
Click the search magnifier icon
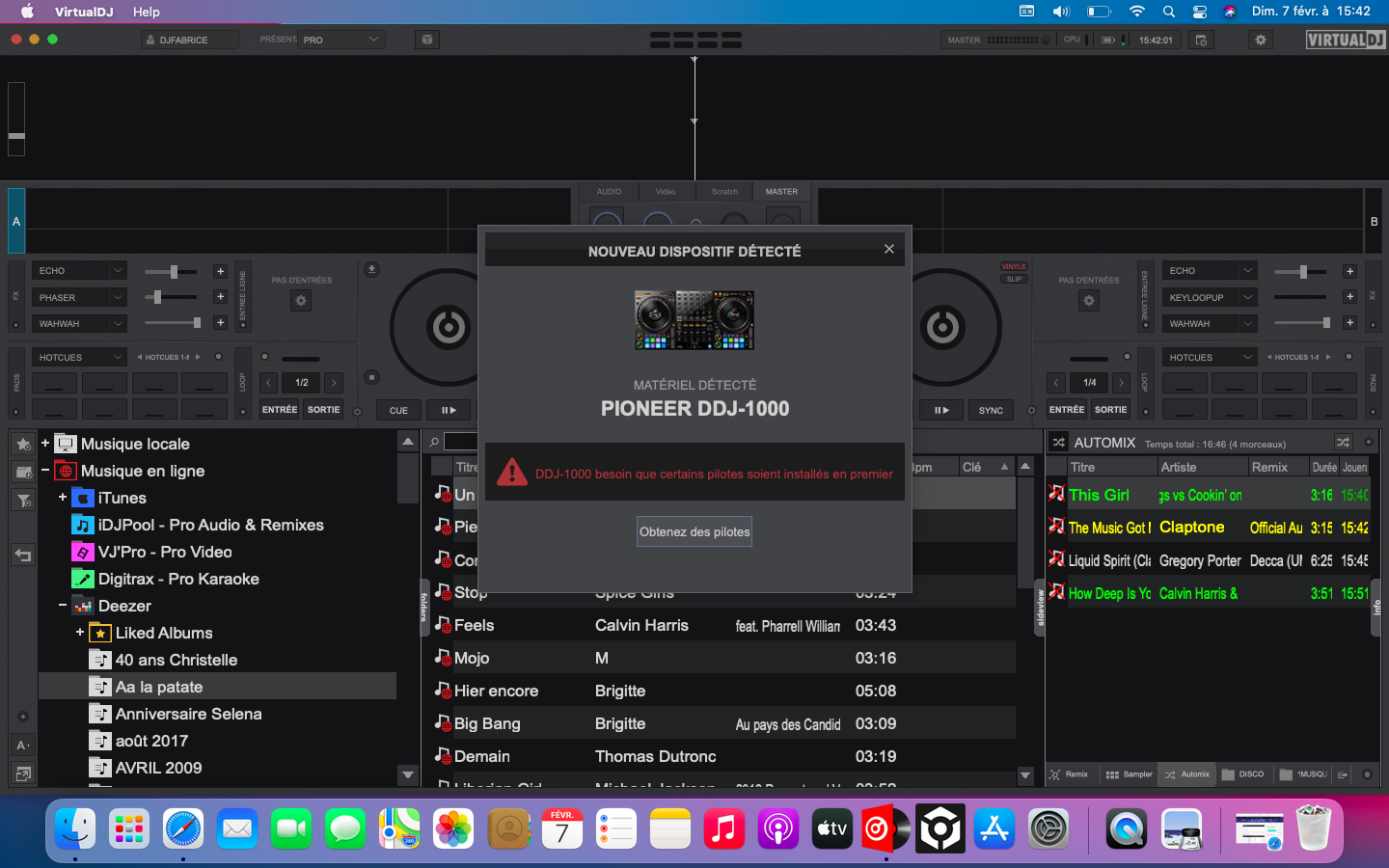point(434,442)
